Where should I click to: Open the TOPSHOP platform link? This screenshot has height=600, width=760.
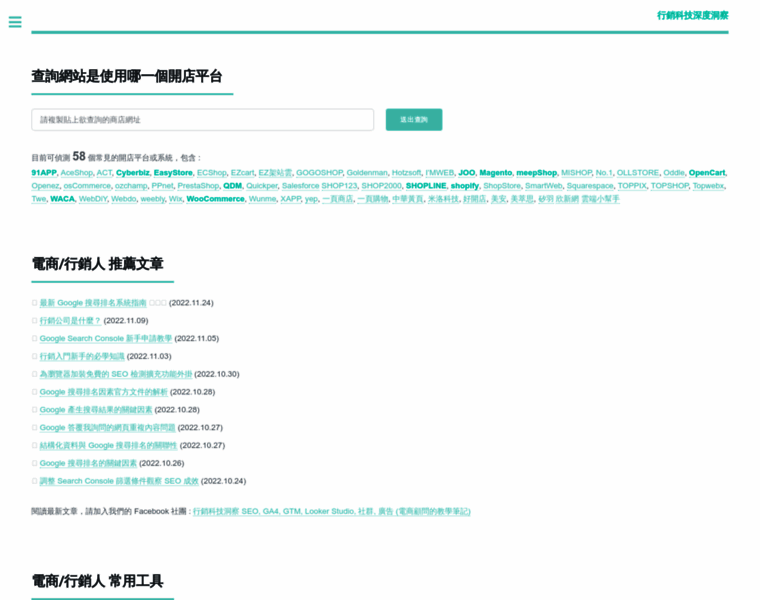tap(669, 186)
